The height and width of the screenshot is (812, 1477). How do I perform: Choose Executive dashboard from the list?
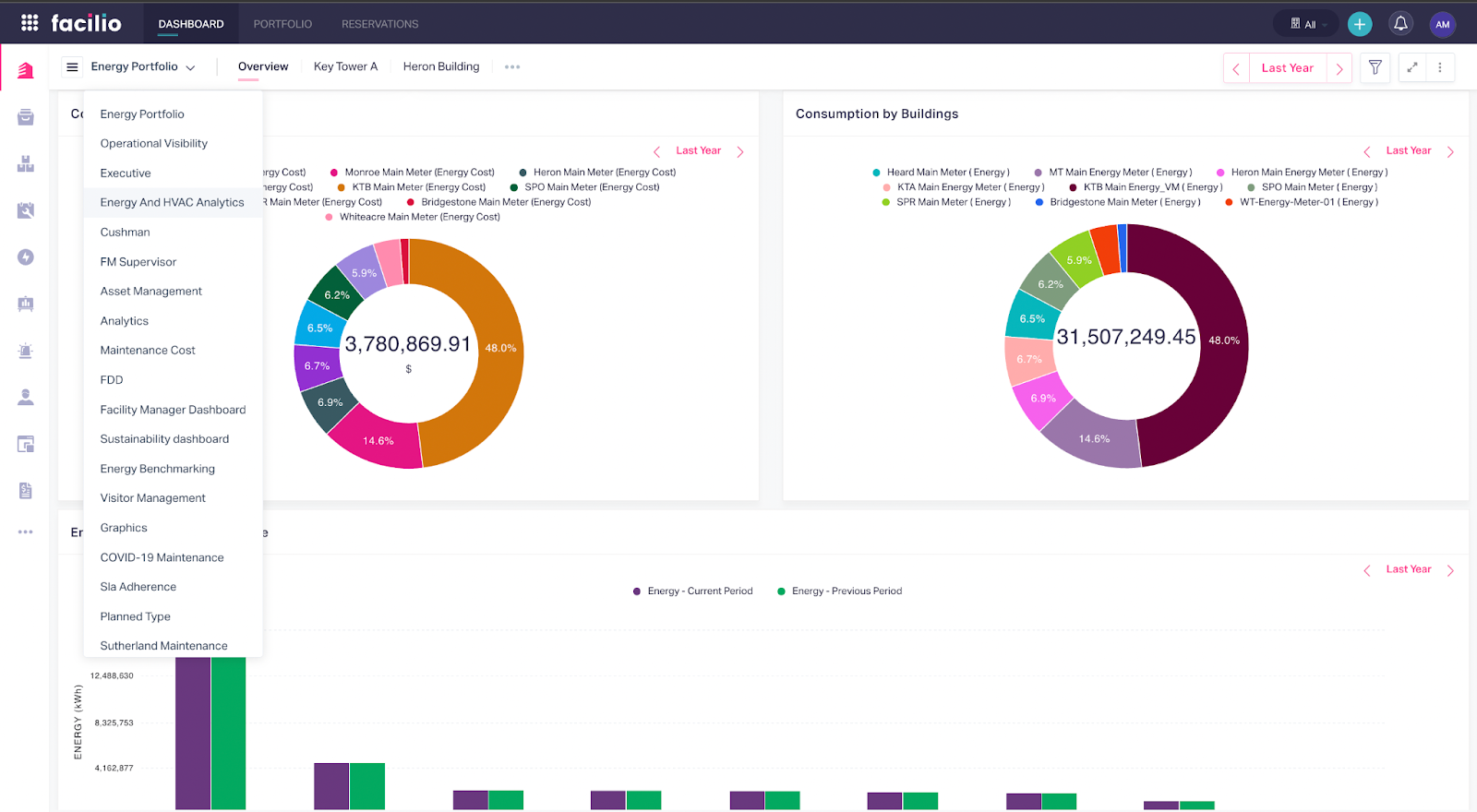click(173, 173)
